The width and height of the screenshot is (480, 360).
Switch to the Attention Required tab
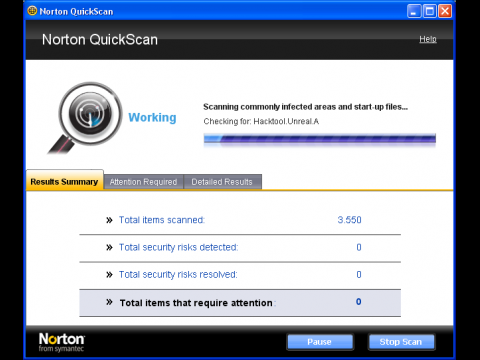click(143, 182)
